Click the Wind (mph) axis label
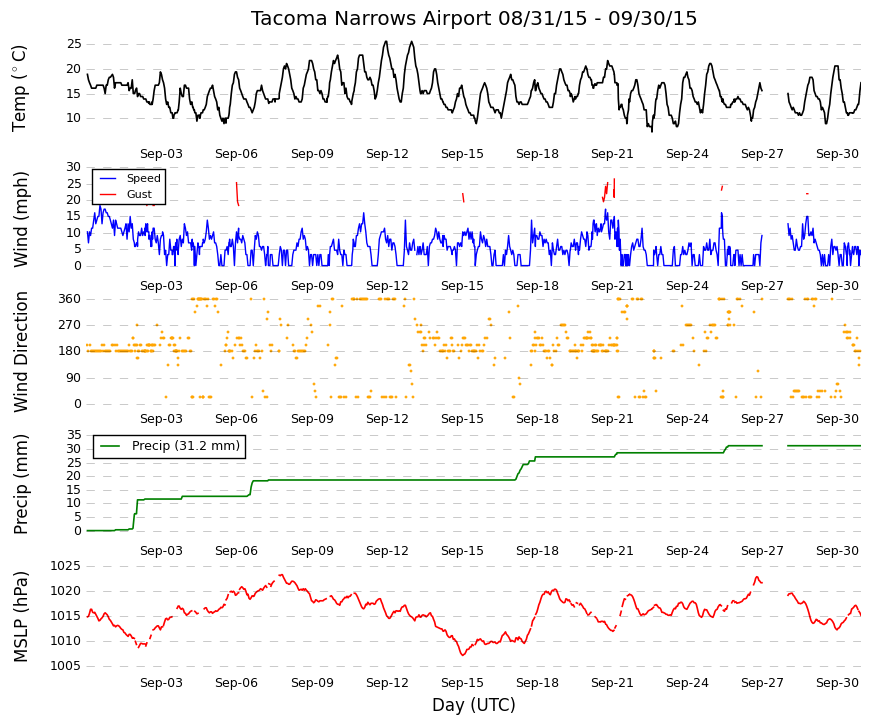The image size is (871, 725). pyautogui.click(x=20, y=219)
